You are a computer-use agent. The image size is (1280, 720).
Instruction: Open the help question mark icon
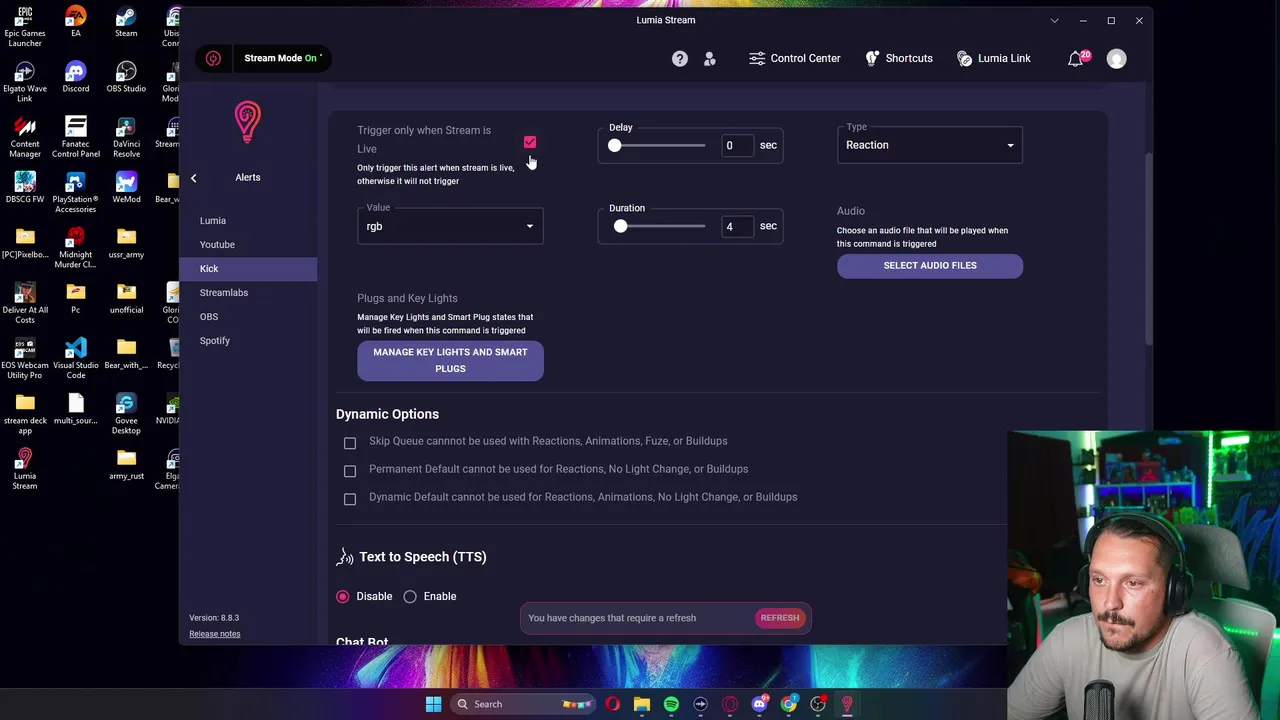pos(680,59)
